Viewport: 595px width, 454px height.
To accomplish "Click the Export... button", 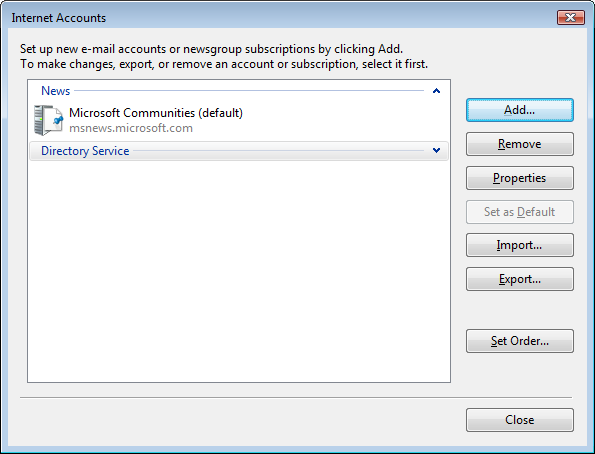I will pyautogui.click(x=519, y=279).
